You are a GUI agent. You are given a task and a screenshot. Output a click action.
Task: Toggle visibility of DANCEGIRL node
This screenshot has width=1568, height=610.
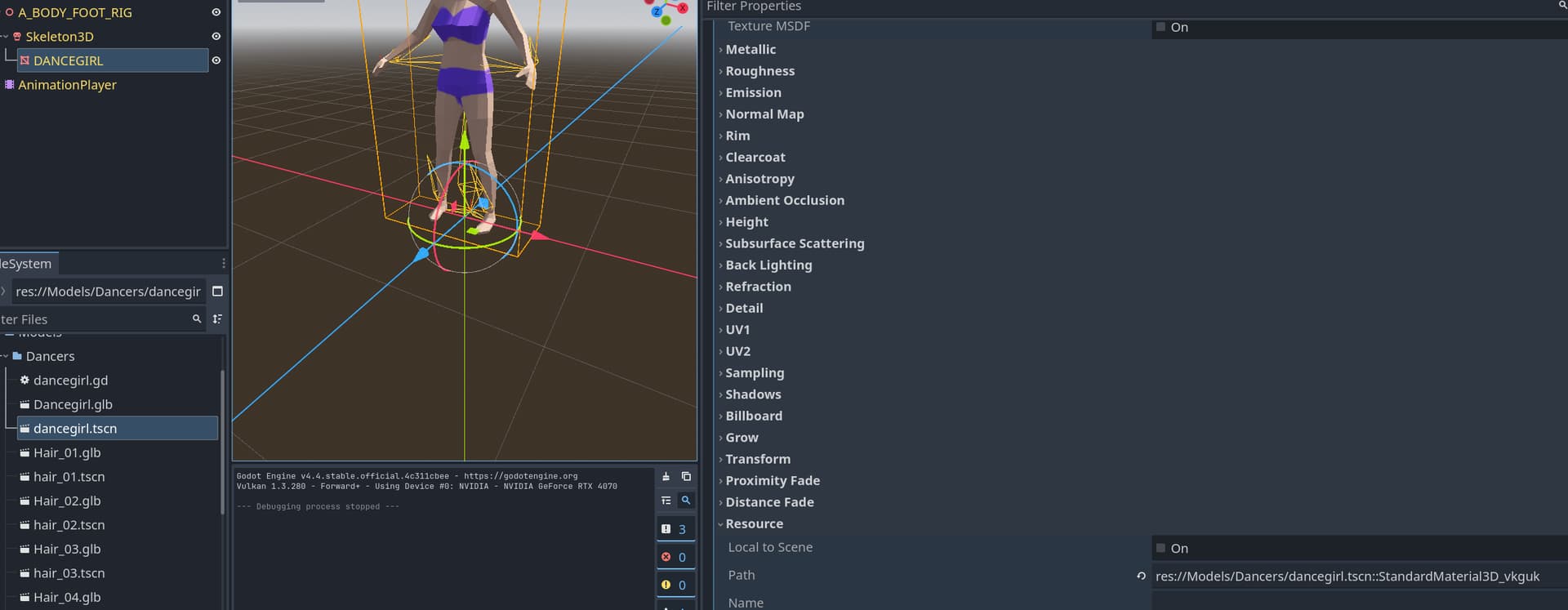coord(216,60)
